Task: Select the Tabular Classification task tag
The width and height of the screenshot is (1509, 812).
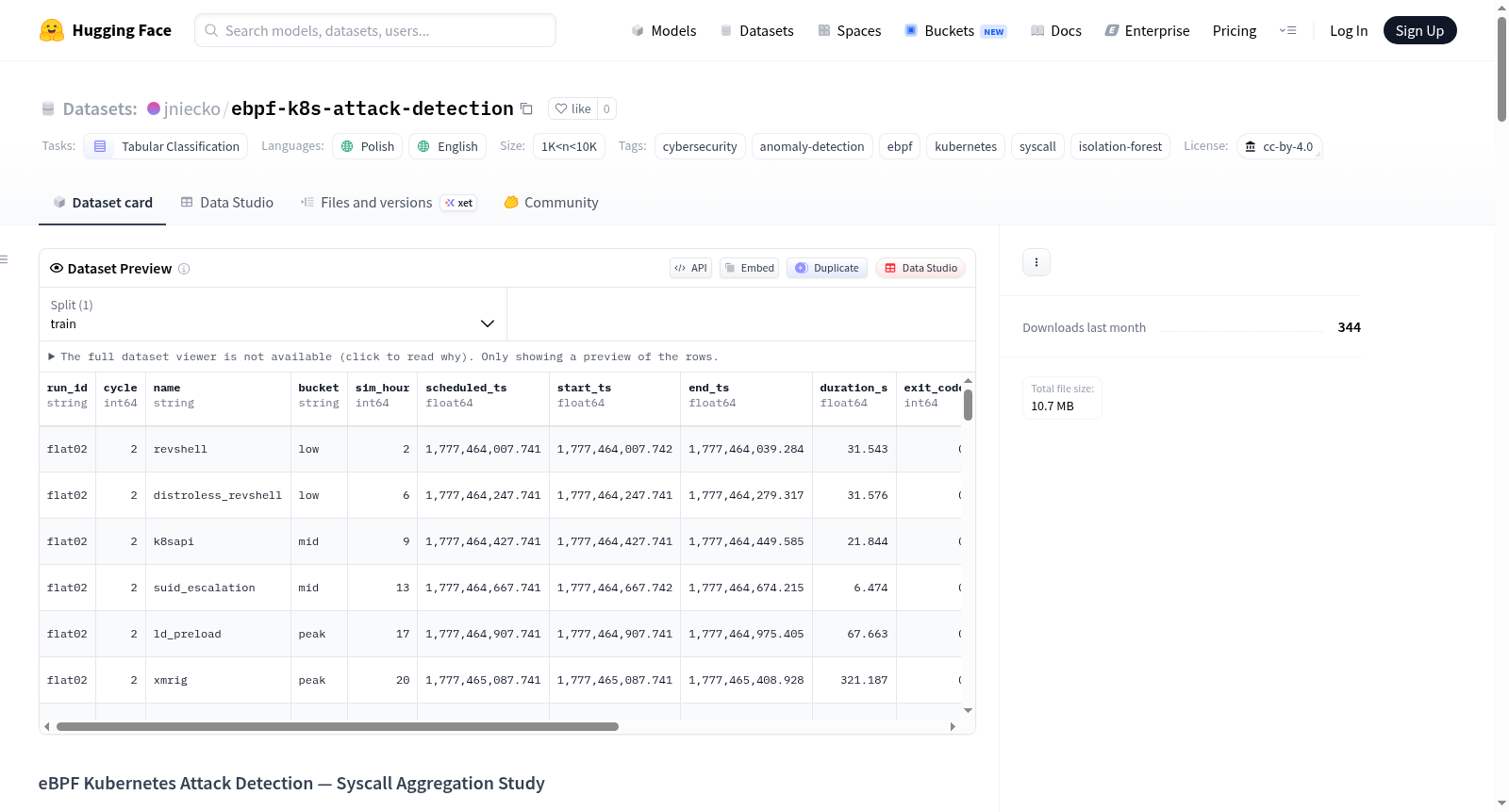Action: 166,146
